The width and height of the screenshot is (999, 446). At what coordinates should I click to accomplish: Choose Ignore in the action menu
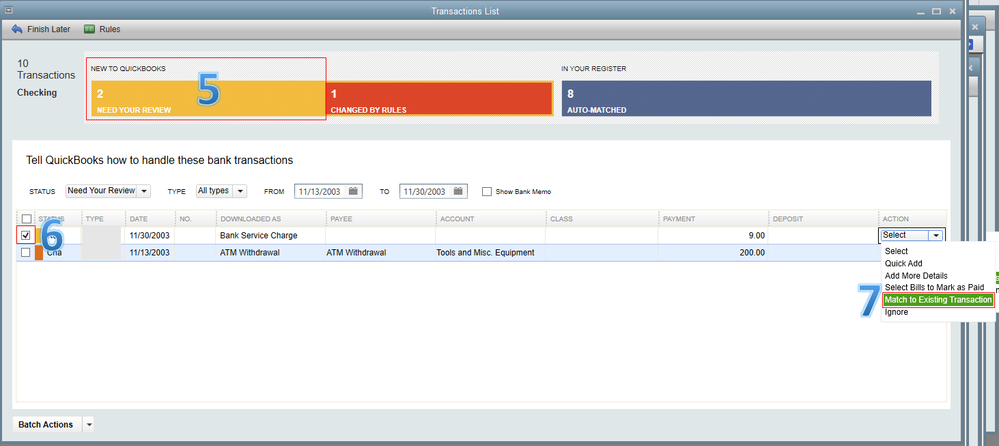(896, 312)
